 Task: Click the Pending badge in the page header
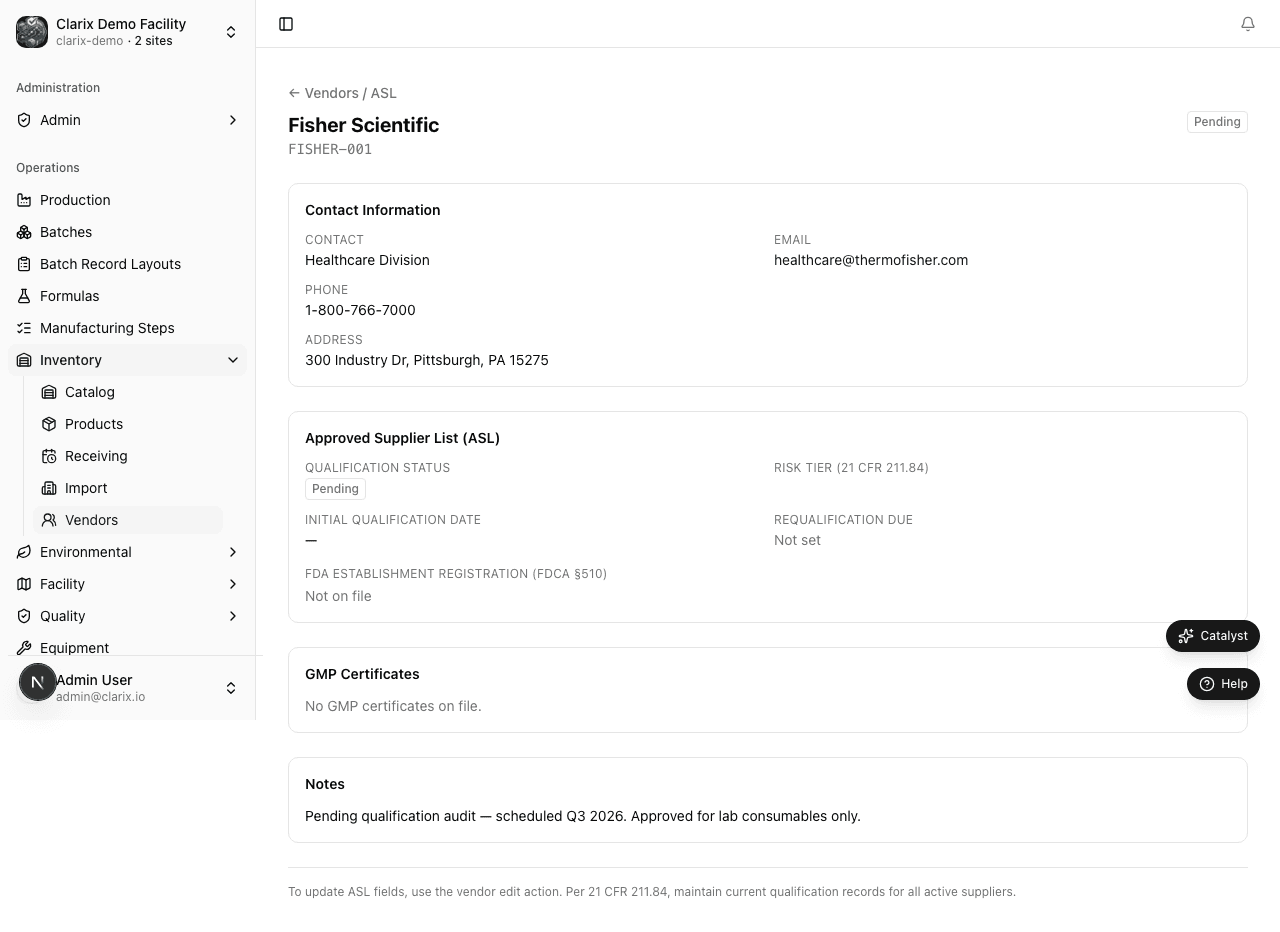pos(1217,122)
